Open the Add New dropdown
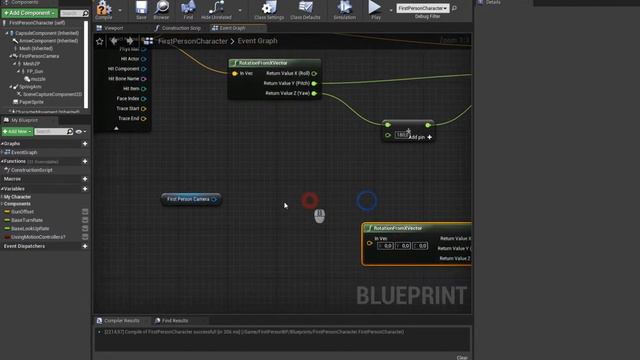Screen dimensions: 640x360 (x=17, y=131)
